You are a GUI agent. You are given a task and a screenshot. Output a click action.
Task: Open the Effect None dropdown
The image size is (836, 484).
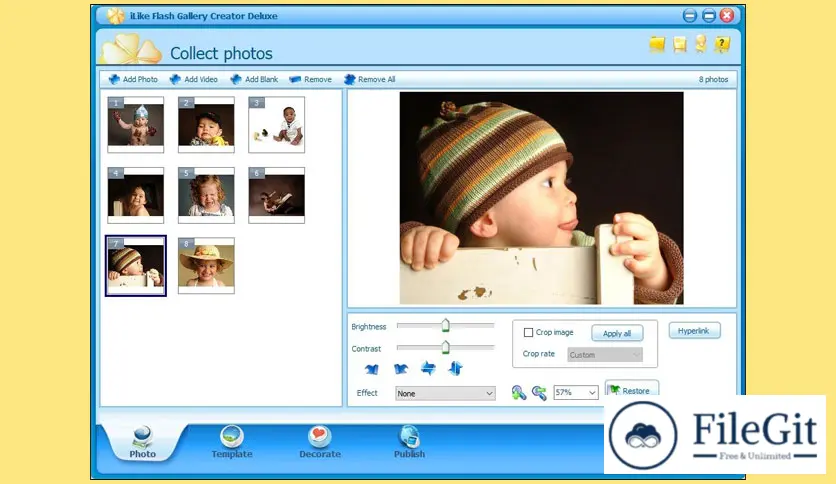click(445, 393)
